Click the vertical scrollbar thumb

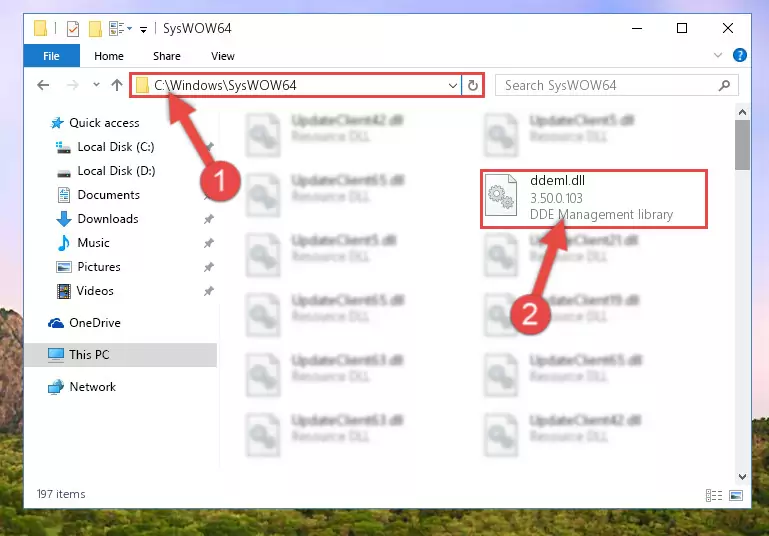coord(743,145)
